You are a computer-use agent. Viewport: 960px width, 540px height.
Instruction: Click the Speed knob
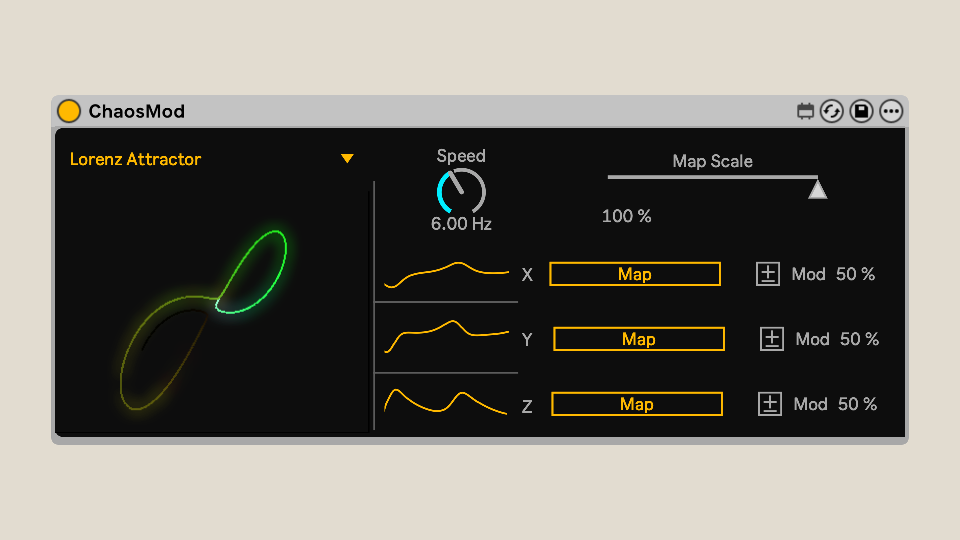[461, 190]
